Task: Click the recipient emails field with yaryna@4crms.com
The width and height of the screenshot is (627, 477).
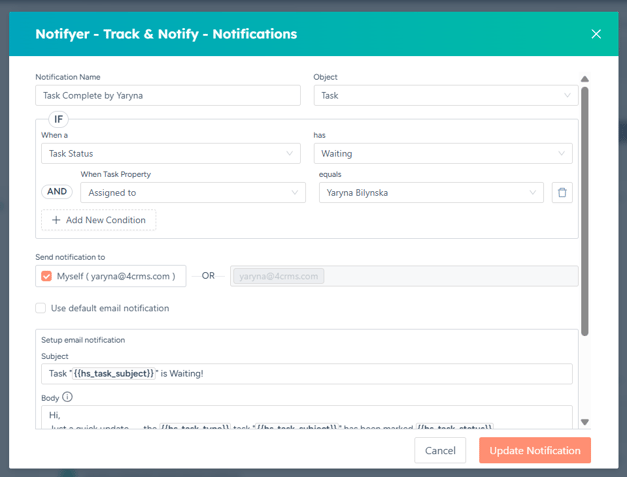Action: (x=404, y=276)
